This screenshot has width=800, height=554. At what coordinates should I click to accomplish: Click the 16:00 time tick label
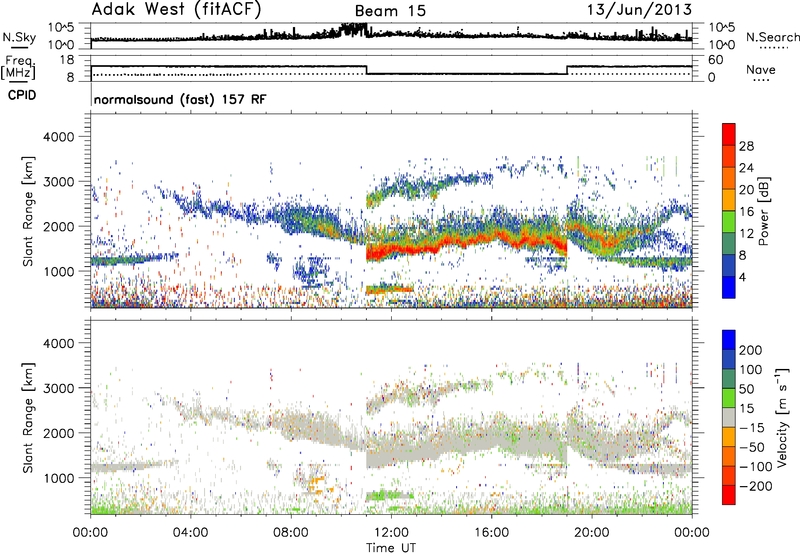click(x=491, y=533)
